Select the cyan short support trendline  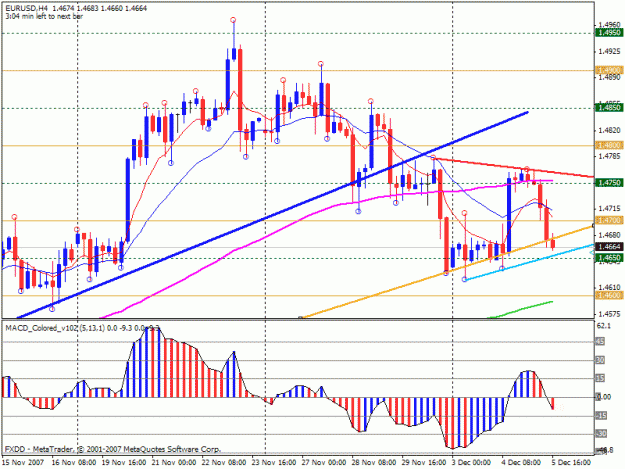click(x=530, y=262)
